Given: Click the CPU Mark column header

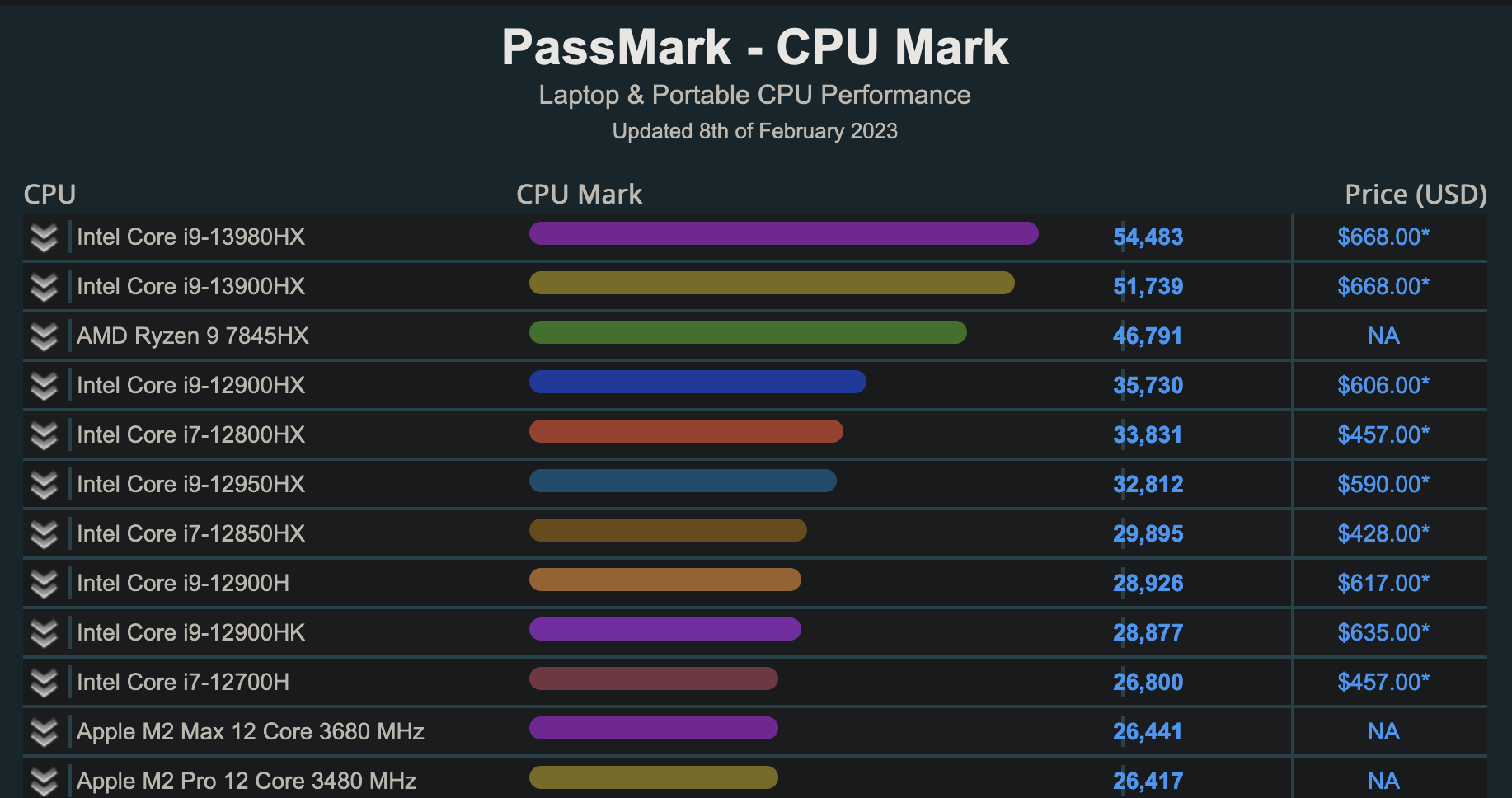Looking at the screenshot, I should point(579,195).
